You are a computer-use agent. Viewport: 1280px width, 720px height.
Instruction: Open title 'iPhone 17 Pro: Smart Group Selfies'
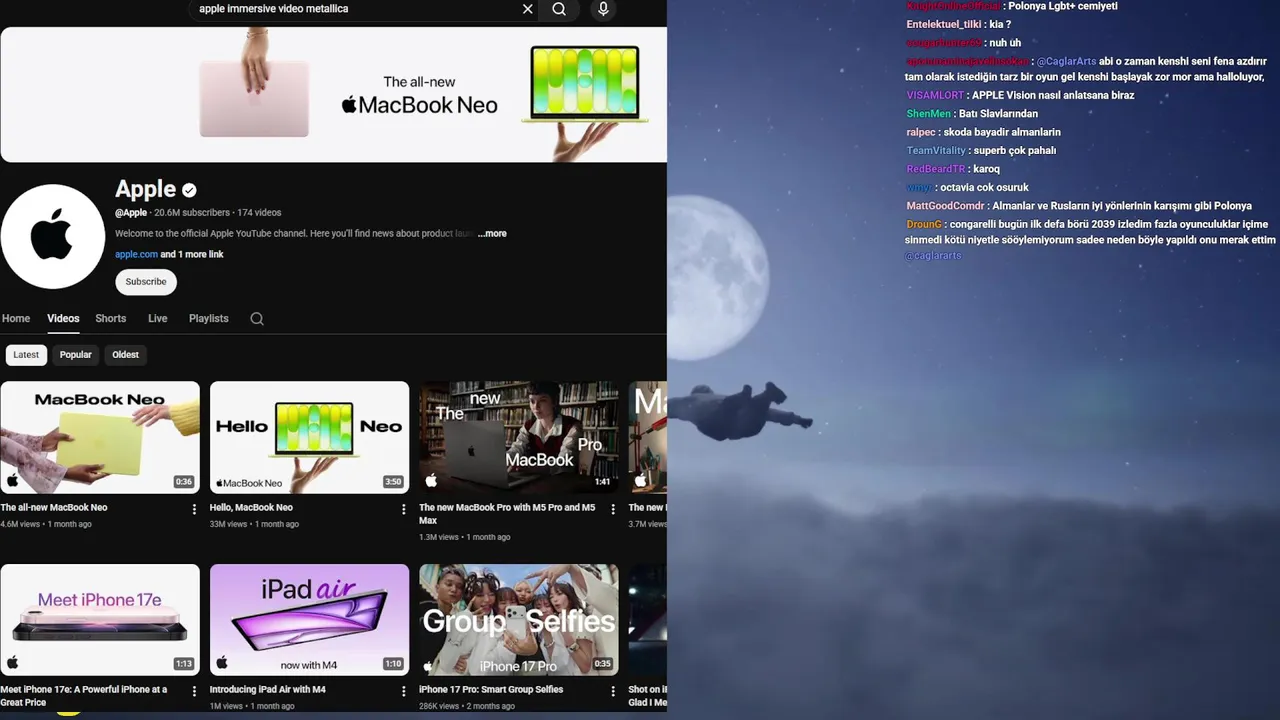(491, 690)
